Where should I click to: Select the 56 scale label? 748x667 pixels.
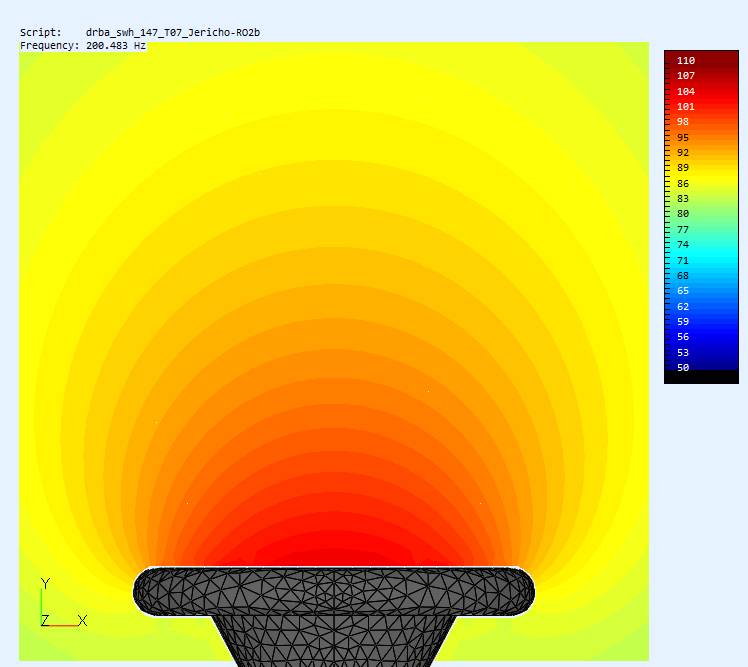click(683, 337)
